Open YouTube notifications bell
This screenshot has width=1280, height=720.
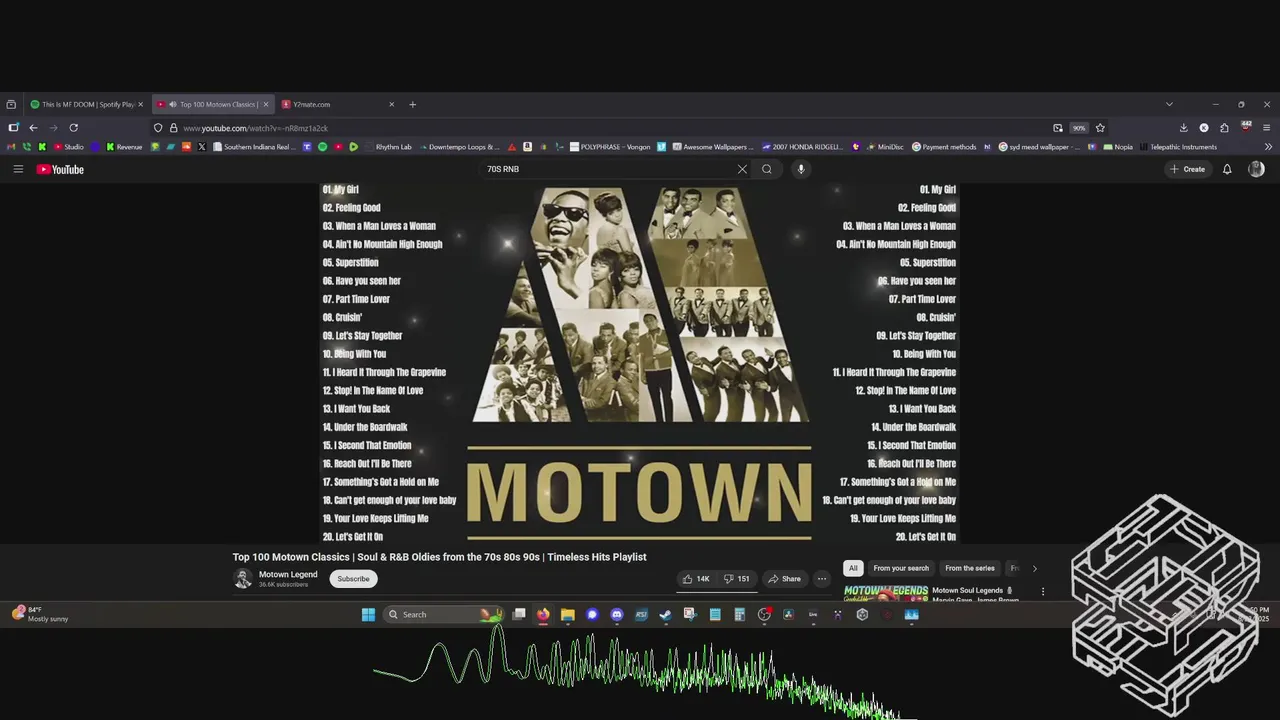(x=1227, y=169)
